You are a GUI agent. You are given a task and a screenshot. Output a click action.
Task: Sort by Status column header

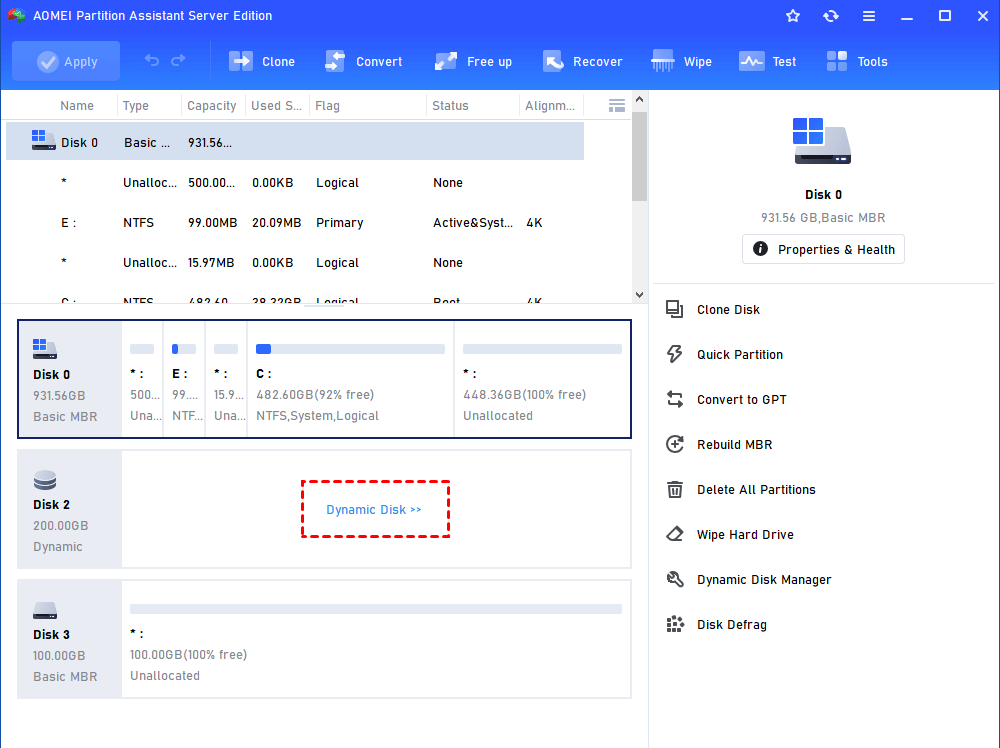pyautogui.click(x=450, y=106)
